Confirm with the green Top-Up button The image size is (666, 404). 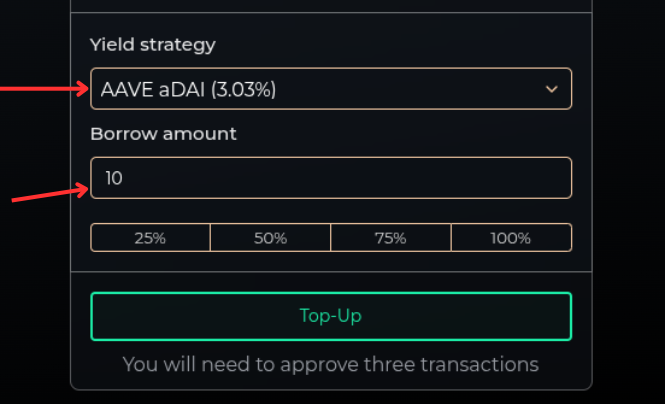(331, 316)
